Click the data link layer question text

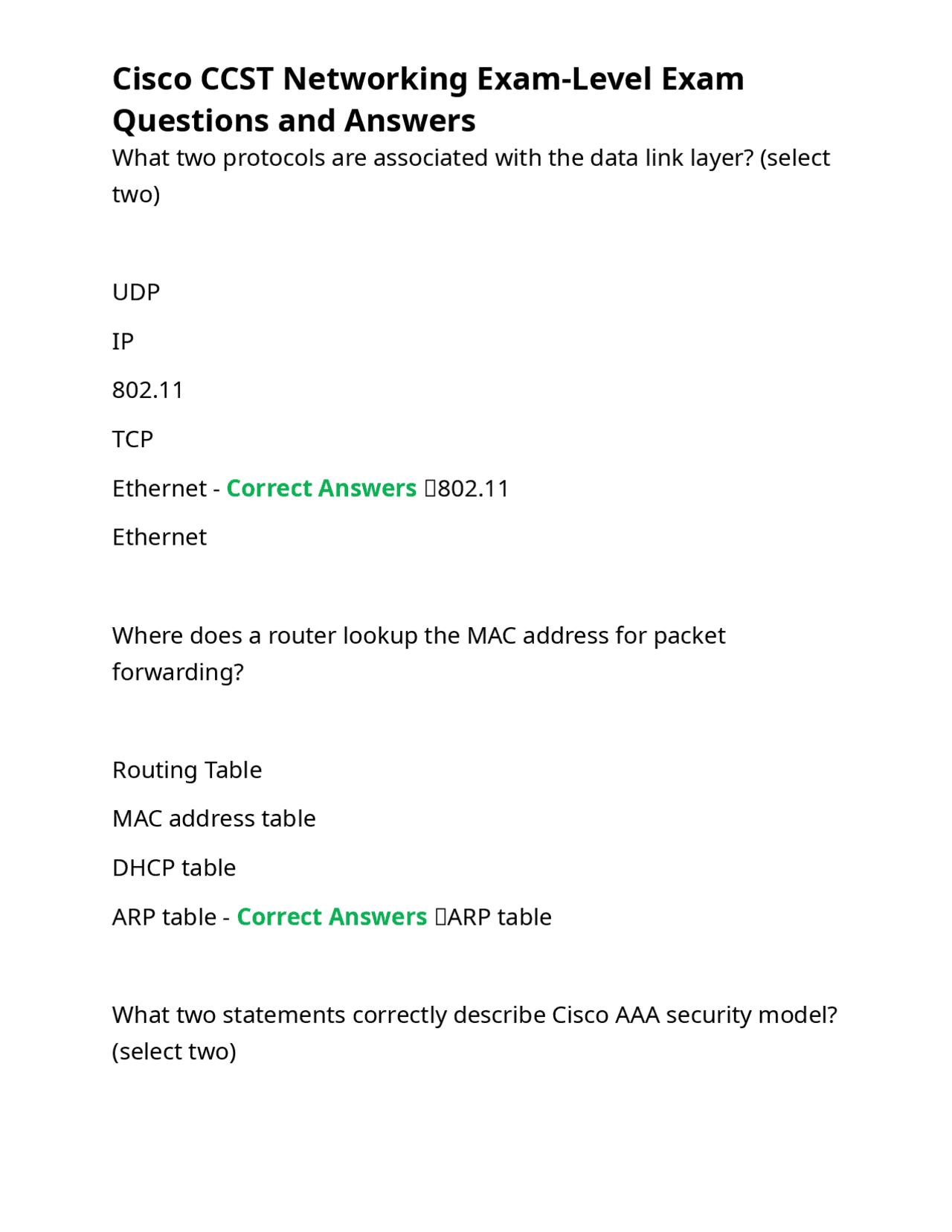pos(470,158)
